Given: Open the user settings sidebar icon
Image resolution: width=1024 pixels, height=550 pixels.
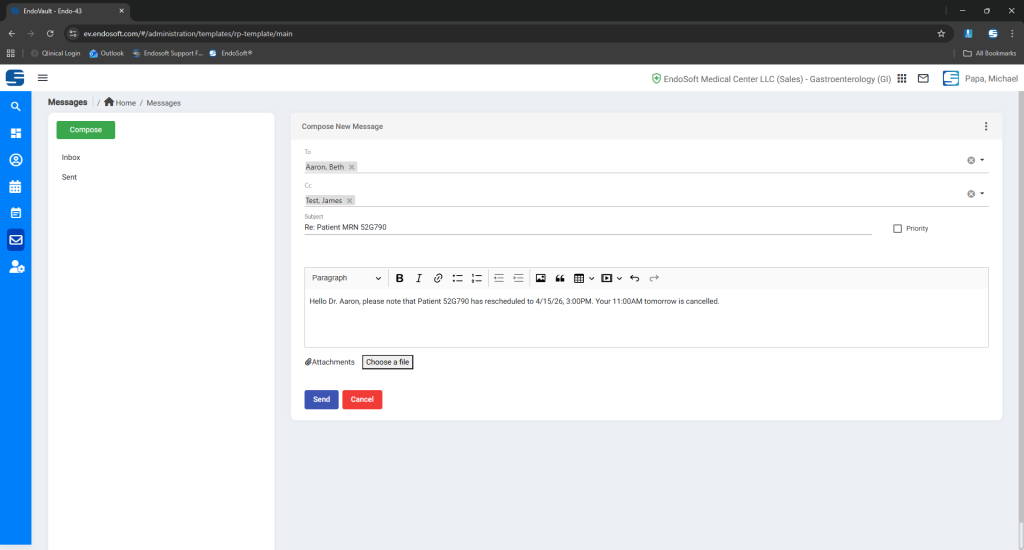Looking at the screenshot, I should click(x=15, y=266).
